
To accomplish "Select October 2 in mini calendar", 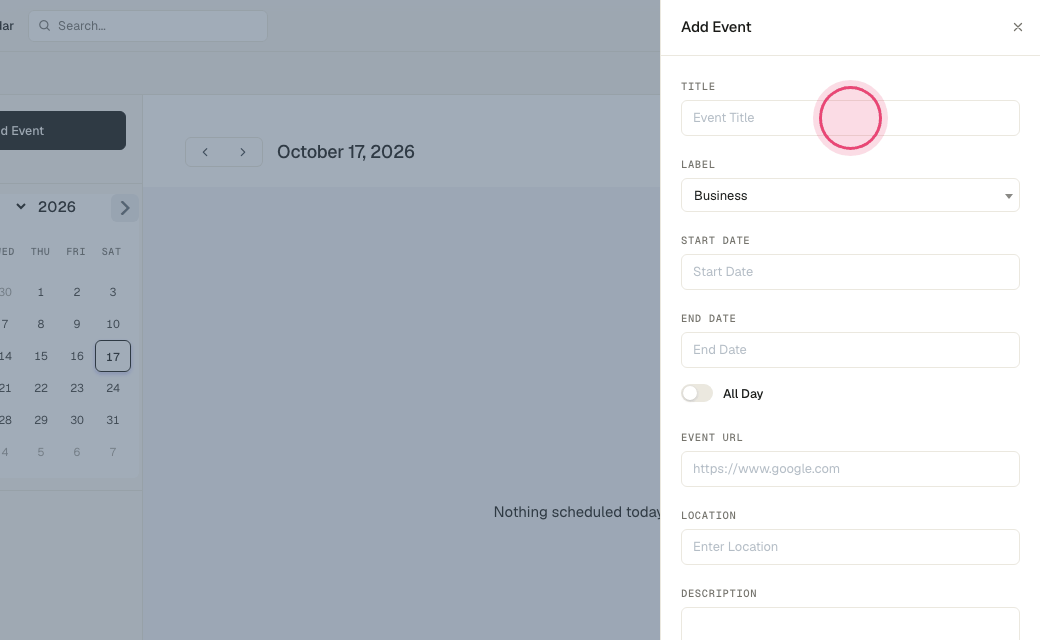I will pyautogui.click(x=77, y=292).
